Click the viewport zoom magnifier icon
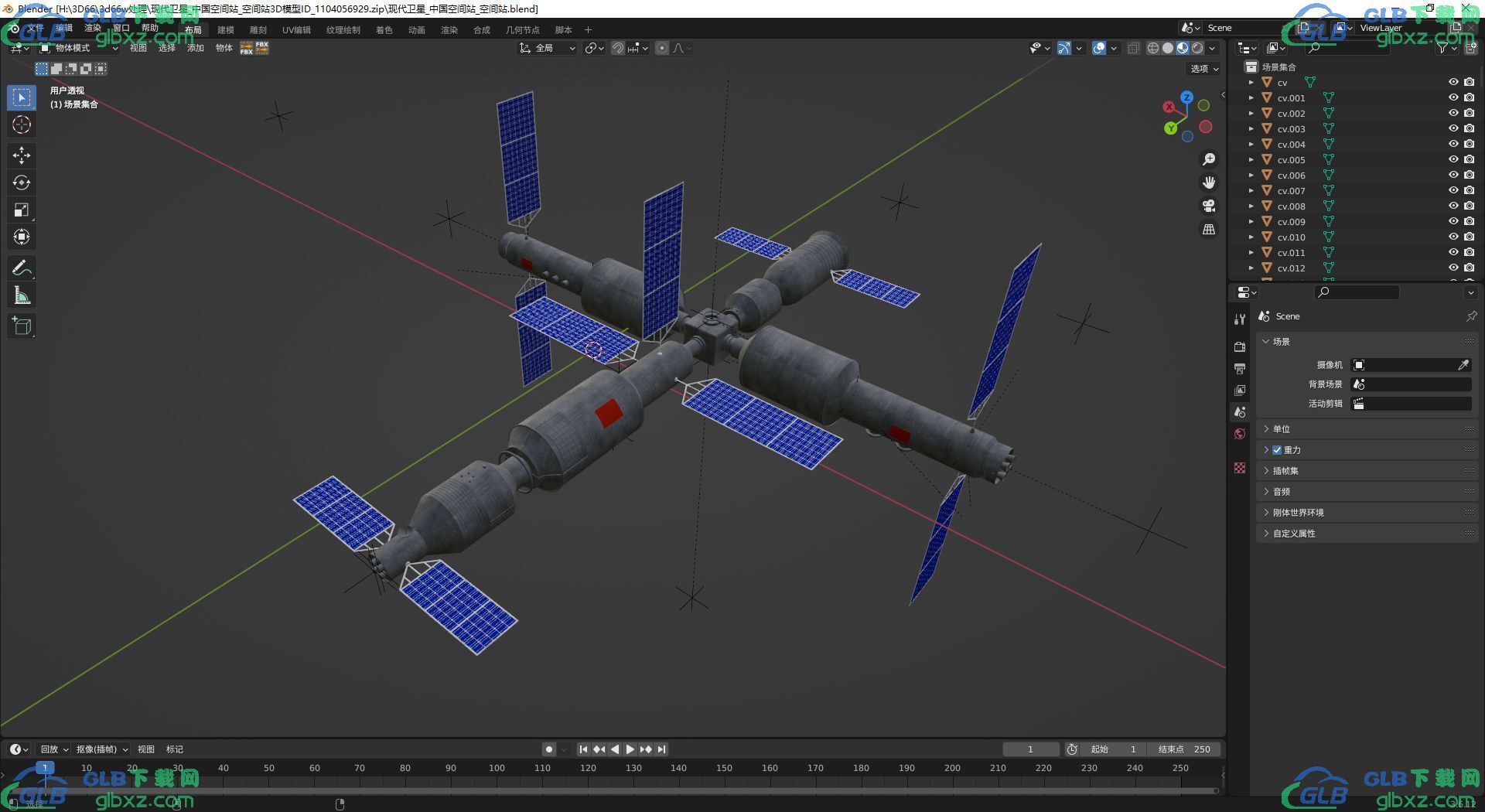Screen dimensions: 1485x812 point(1209,159)
